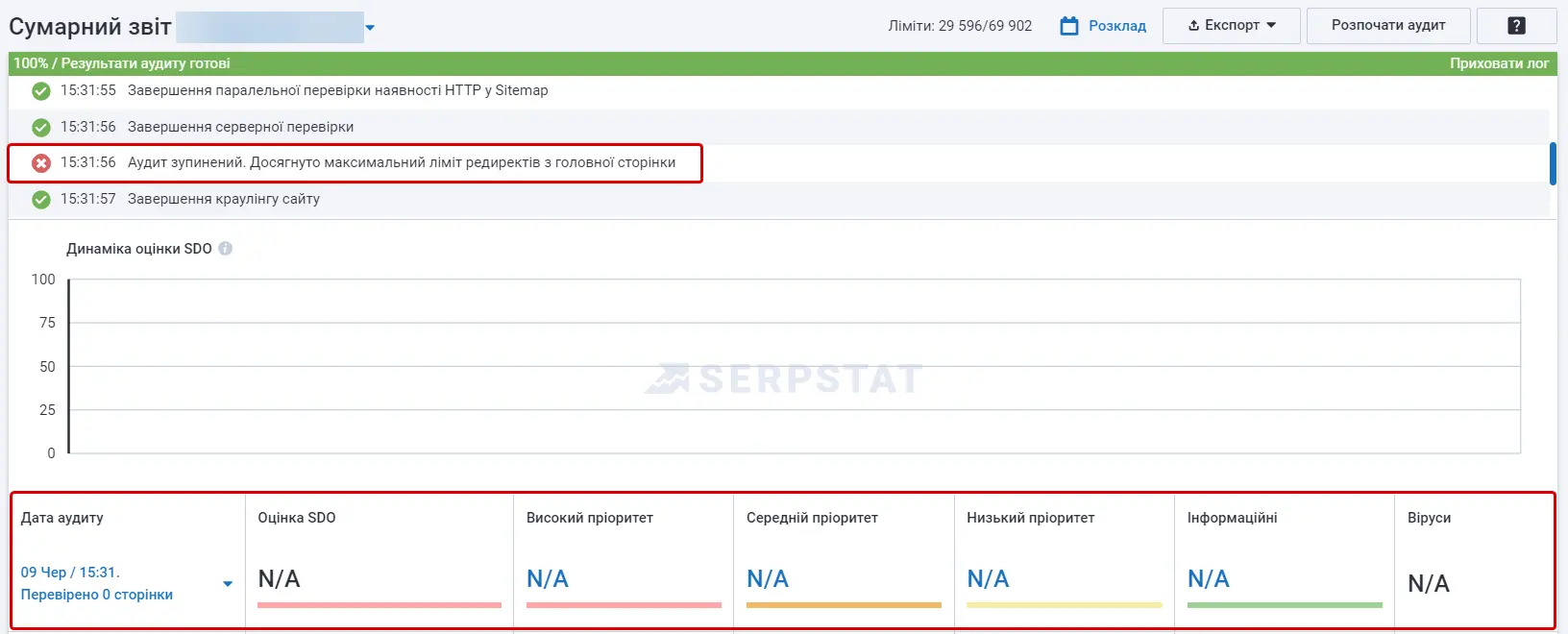This screenshot has width=1568, height=634.
Task: Select the log text Завершення серверної перевірки
Action: click(240, 127)
